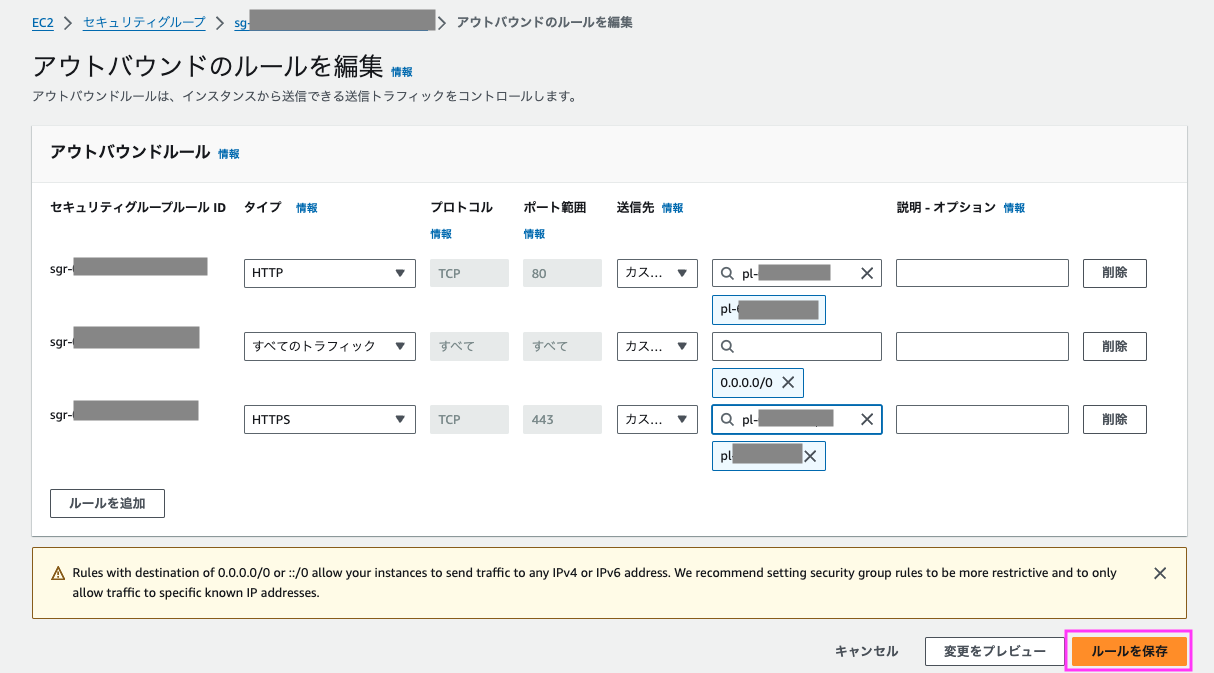Open the すべてのトラフィック type dropdown
The image size is (1214, 673).
coord(330,346)
